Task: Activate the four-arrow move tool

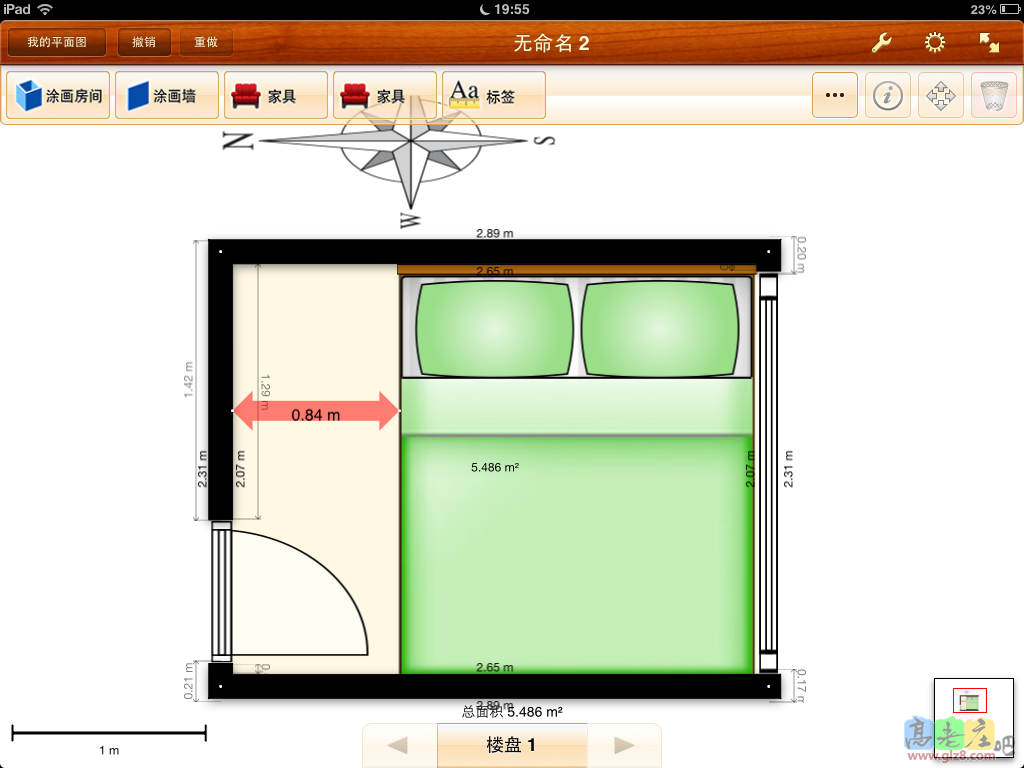Action: [x=941, y=96]
